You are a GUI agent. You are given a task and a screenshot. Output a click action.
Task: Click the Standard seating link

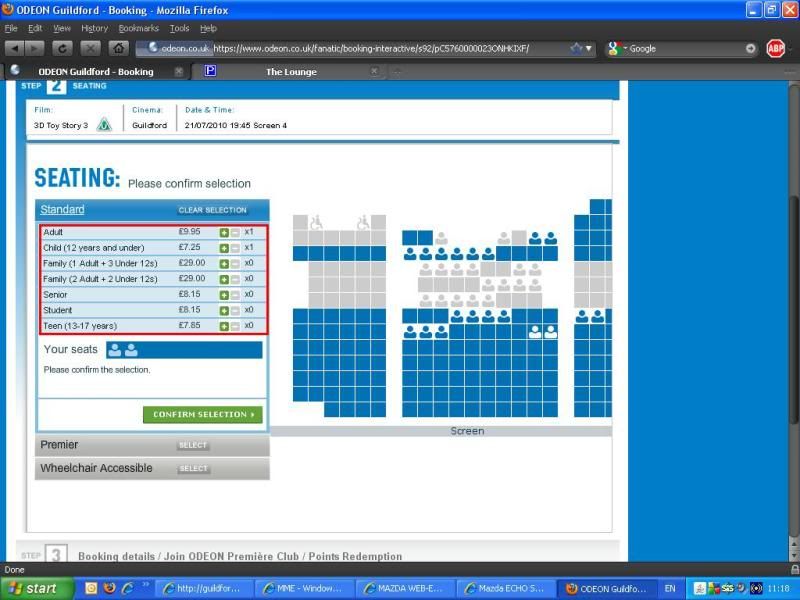(62, 210)
